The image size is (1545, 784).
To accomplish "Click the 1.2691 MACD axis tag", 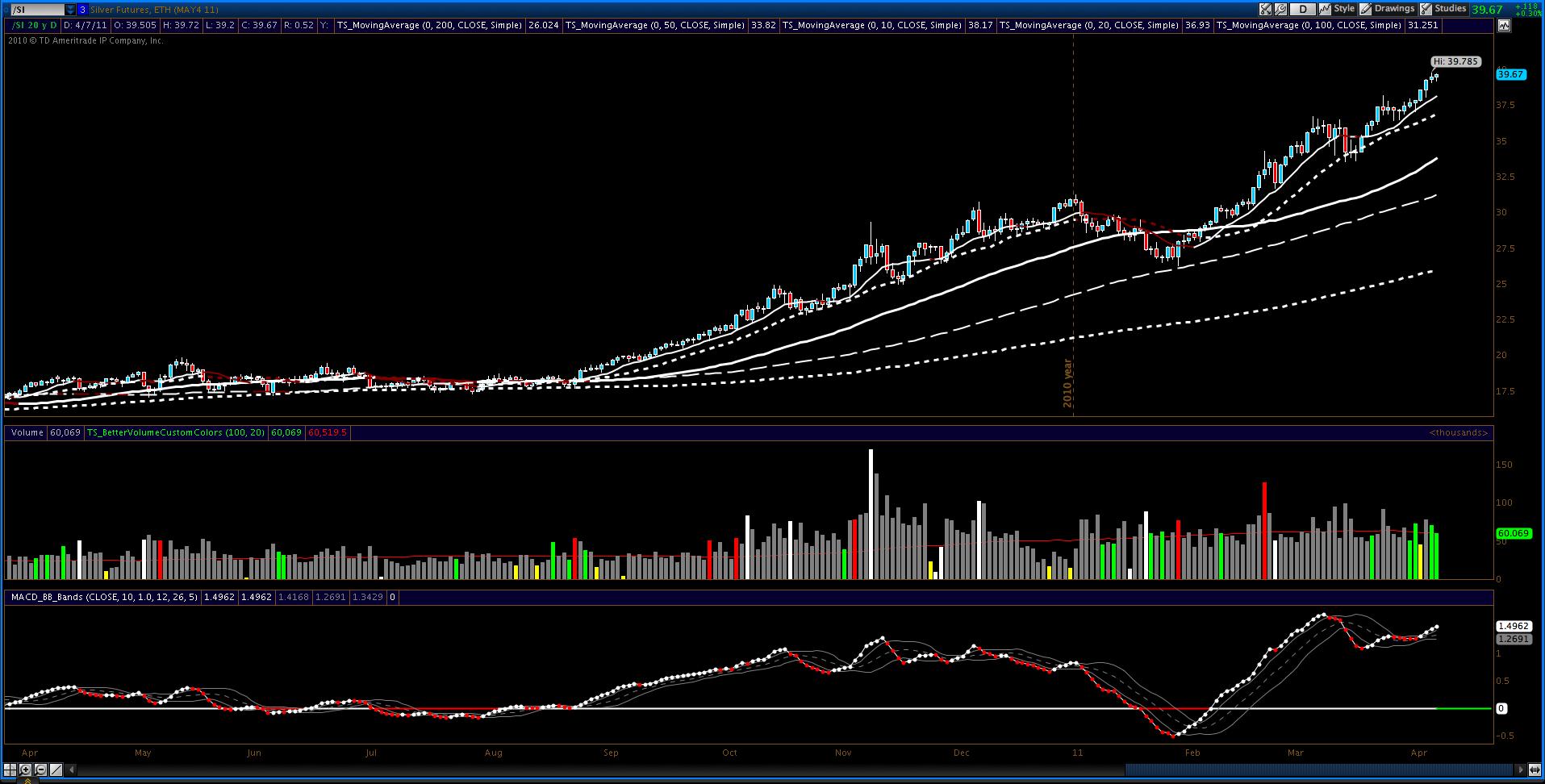I will [1514, 639].
